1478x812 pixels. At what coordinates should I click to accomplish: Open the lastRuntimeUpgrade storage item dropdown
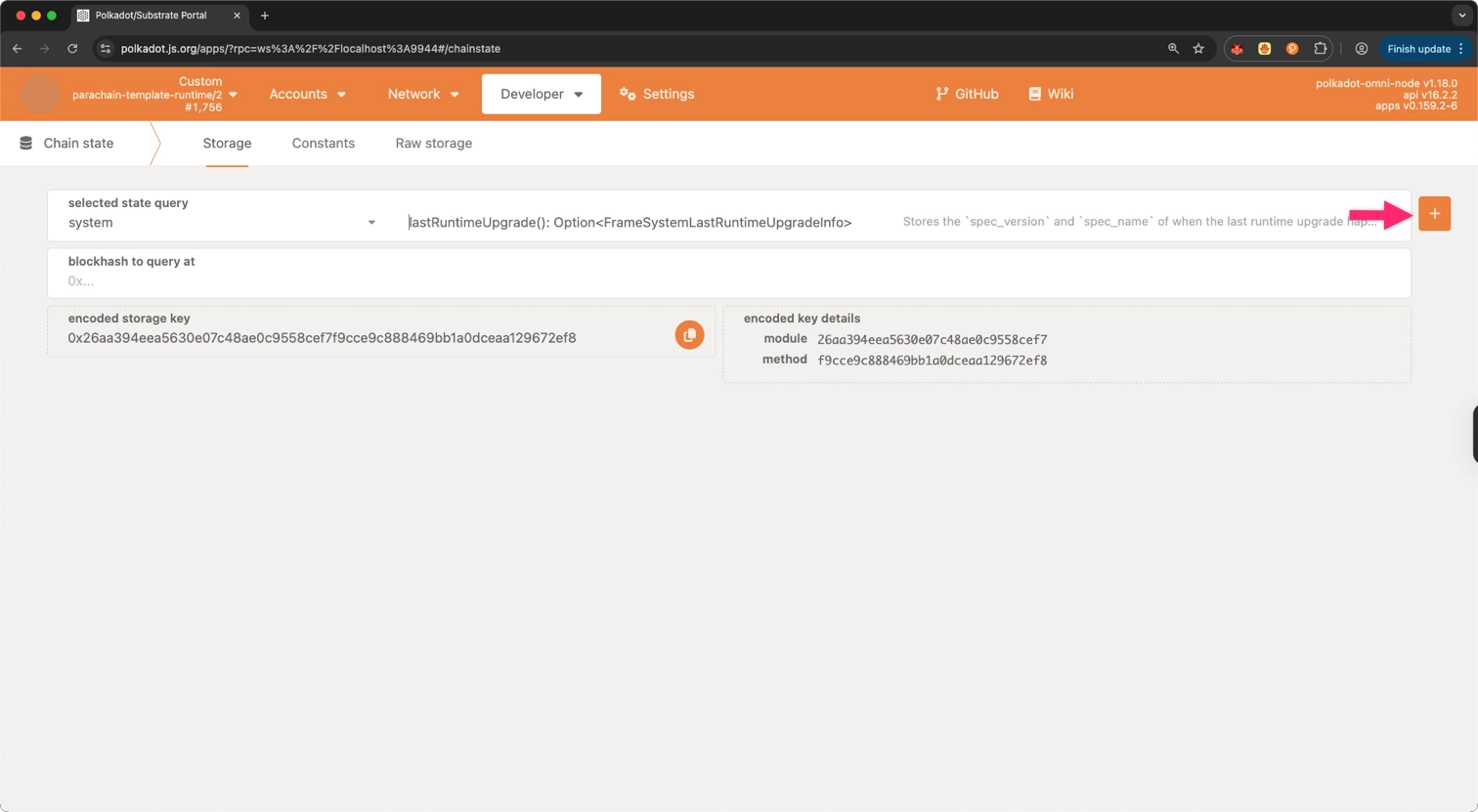click(x=630, y=223)
